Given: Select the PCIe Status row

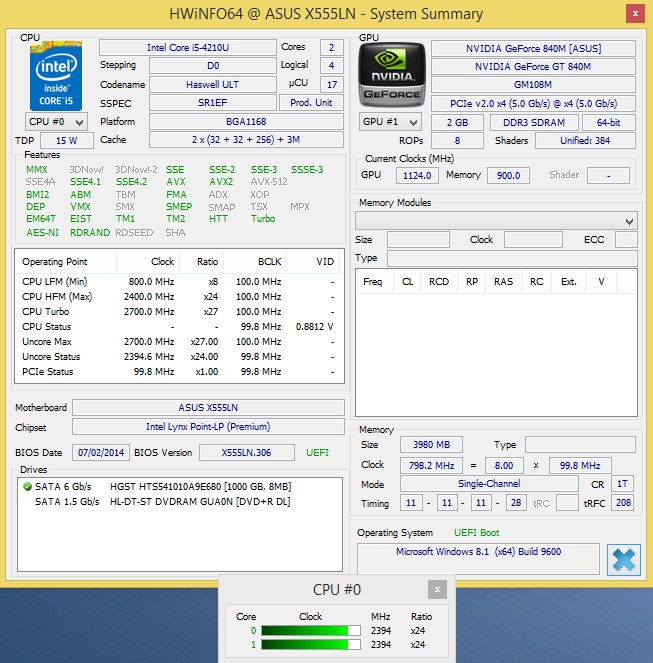Looking at the screenshot, I should coord(179,372).
